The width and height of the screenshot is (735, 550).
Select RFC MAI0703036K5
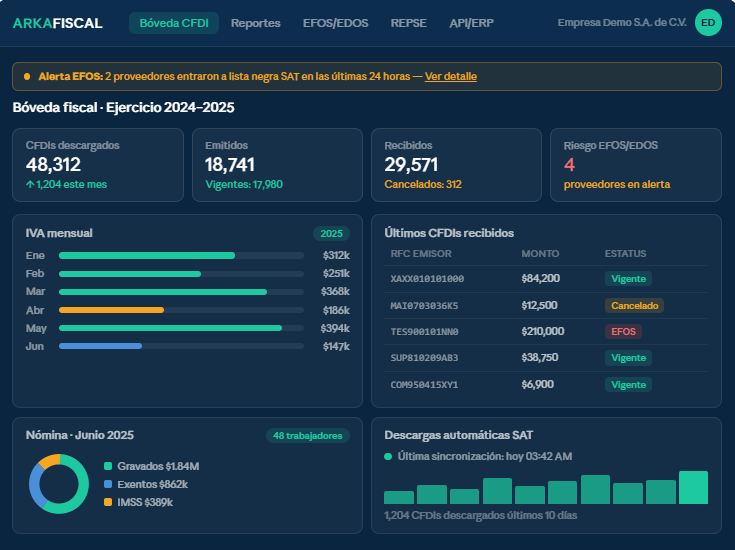pyautogui.click(x=424, y=306)
